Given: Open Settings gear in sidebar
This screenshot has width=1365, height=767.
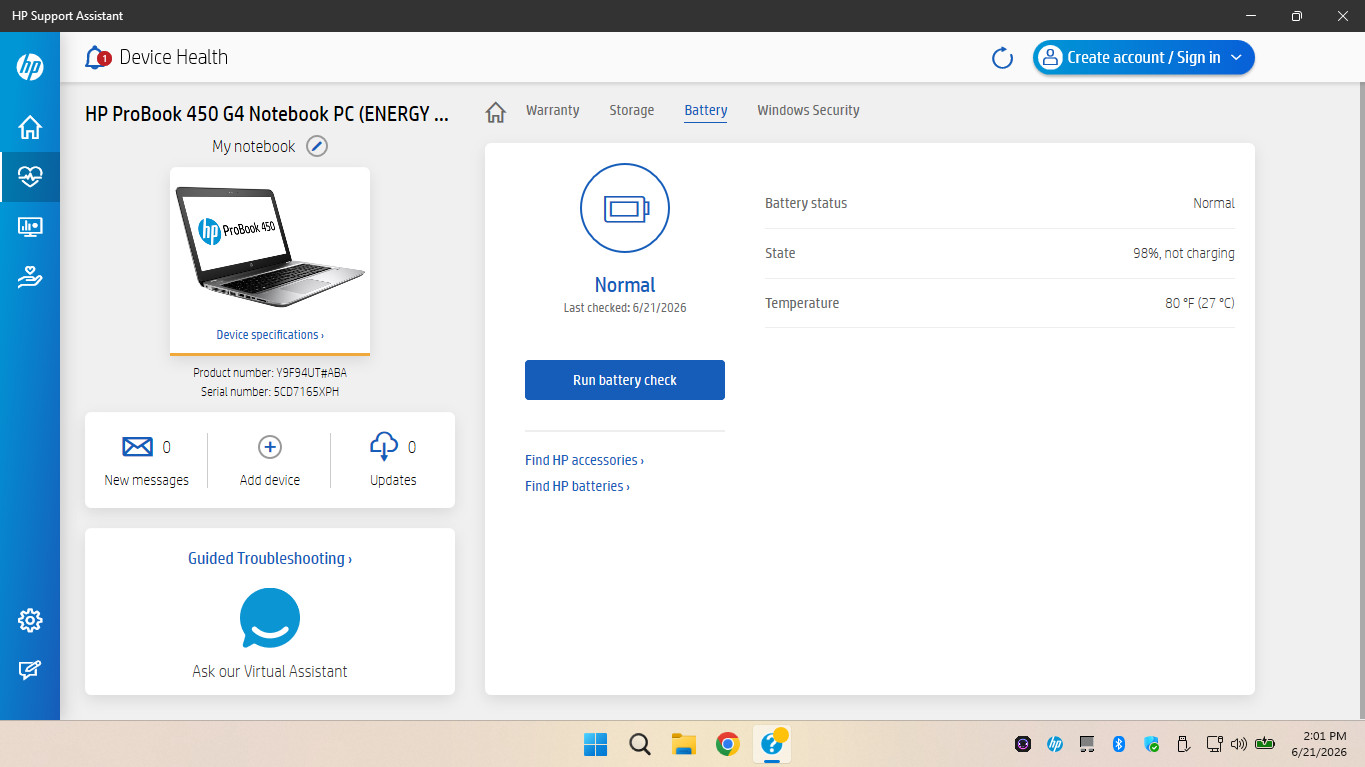Looking at the screenshot, I should (x=30, y=621).
